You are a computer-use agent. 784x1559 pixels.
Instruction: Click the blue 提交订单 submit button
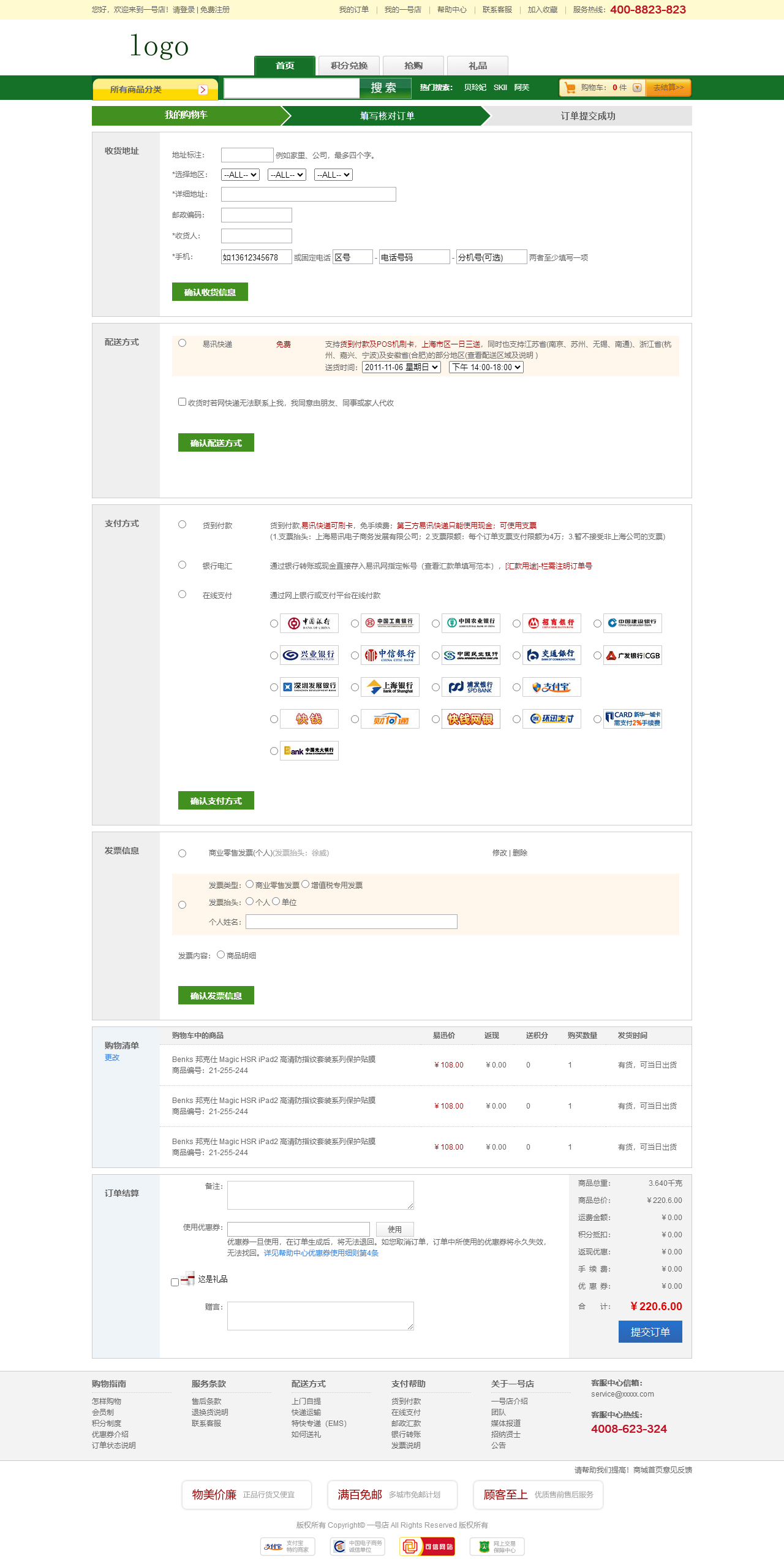click(650, 1332)
